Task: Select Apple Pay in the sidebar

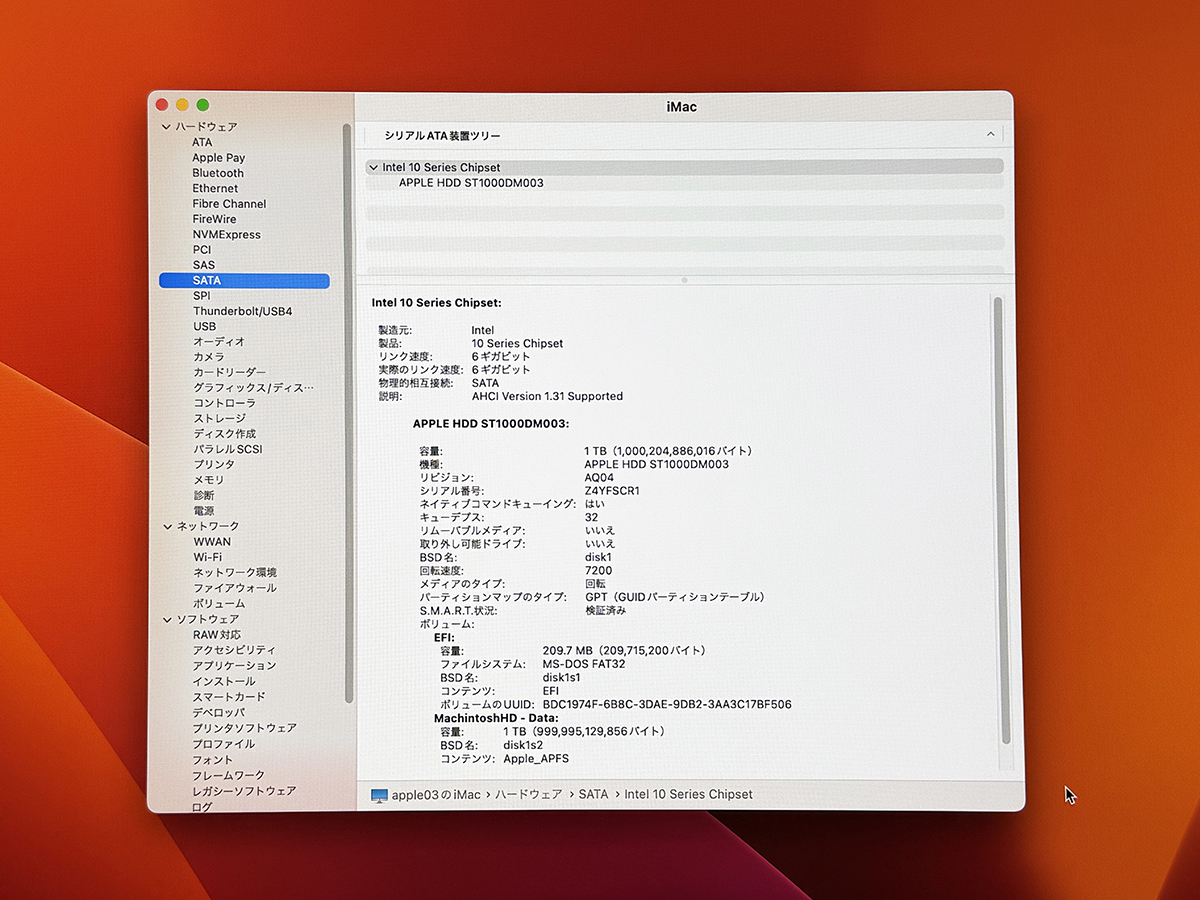Action: click(218, 158)
